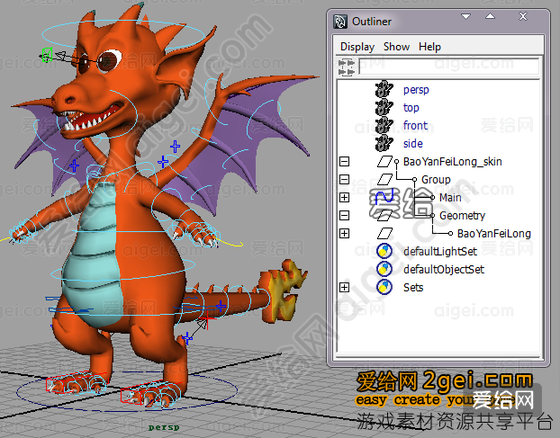
Task: Select defaultObjectSet in the Outliner
Action: click(x=444, y=269)
